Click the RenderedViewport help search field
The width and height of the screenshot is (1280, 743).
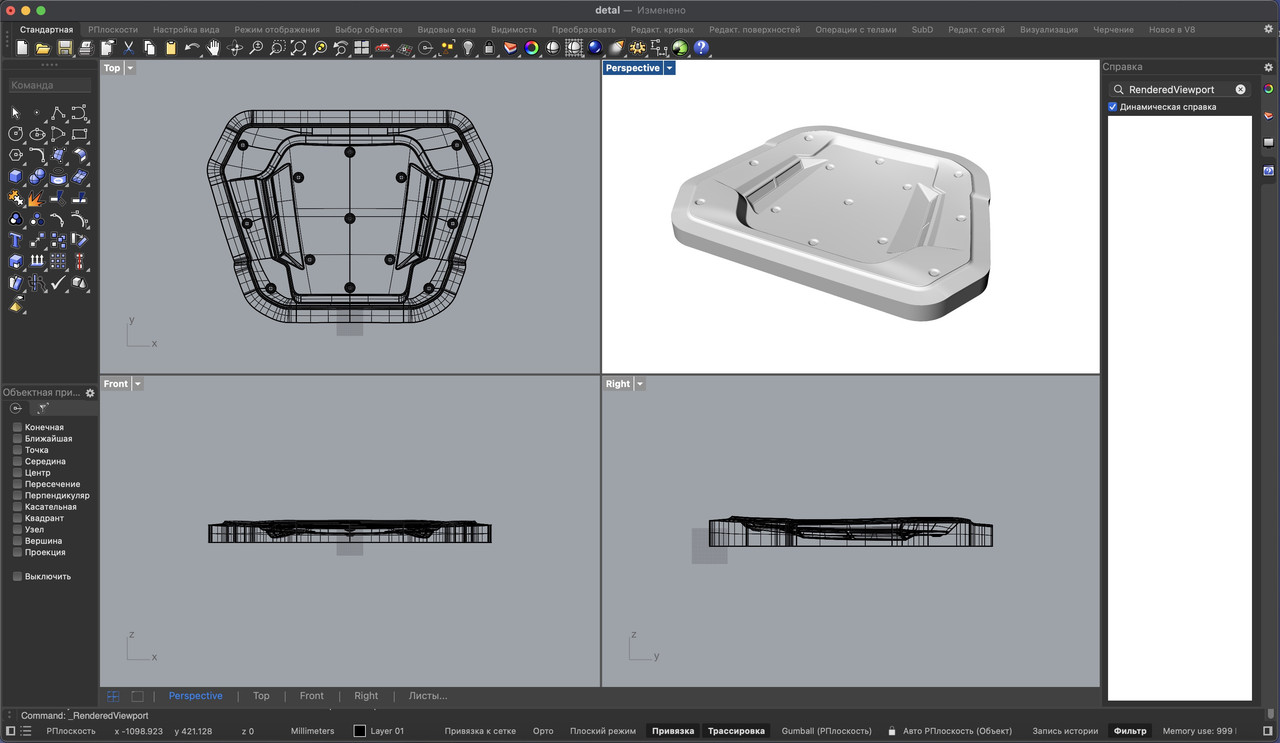[1180, 89]
